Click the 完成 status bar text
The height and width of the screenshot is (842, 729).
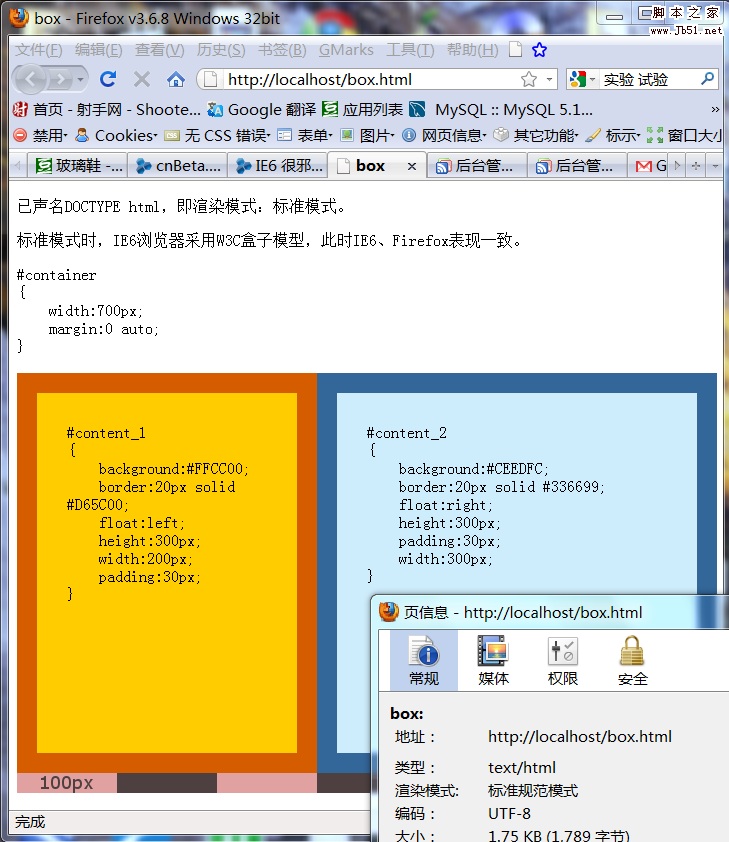(30, 822)
